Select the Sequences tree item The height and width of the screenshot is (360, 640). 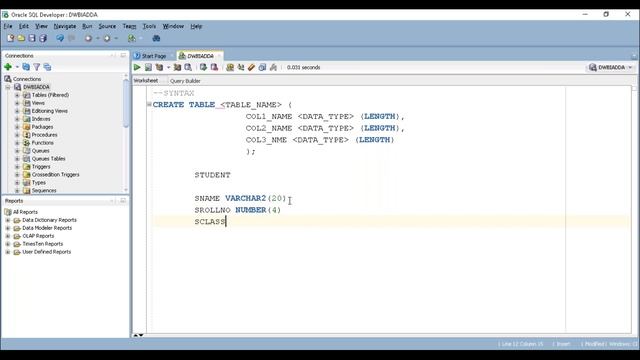(44, 191)
